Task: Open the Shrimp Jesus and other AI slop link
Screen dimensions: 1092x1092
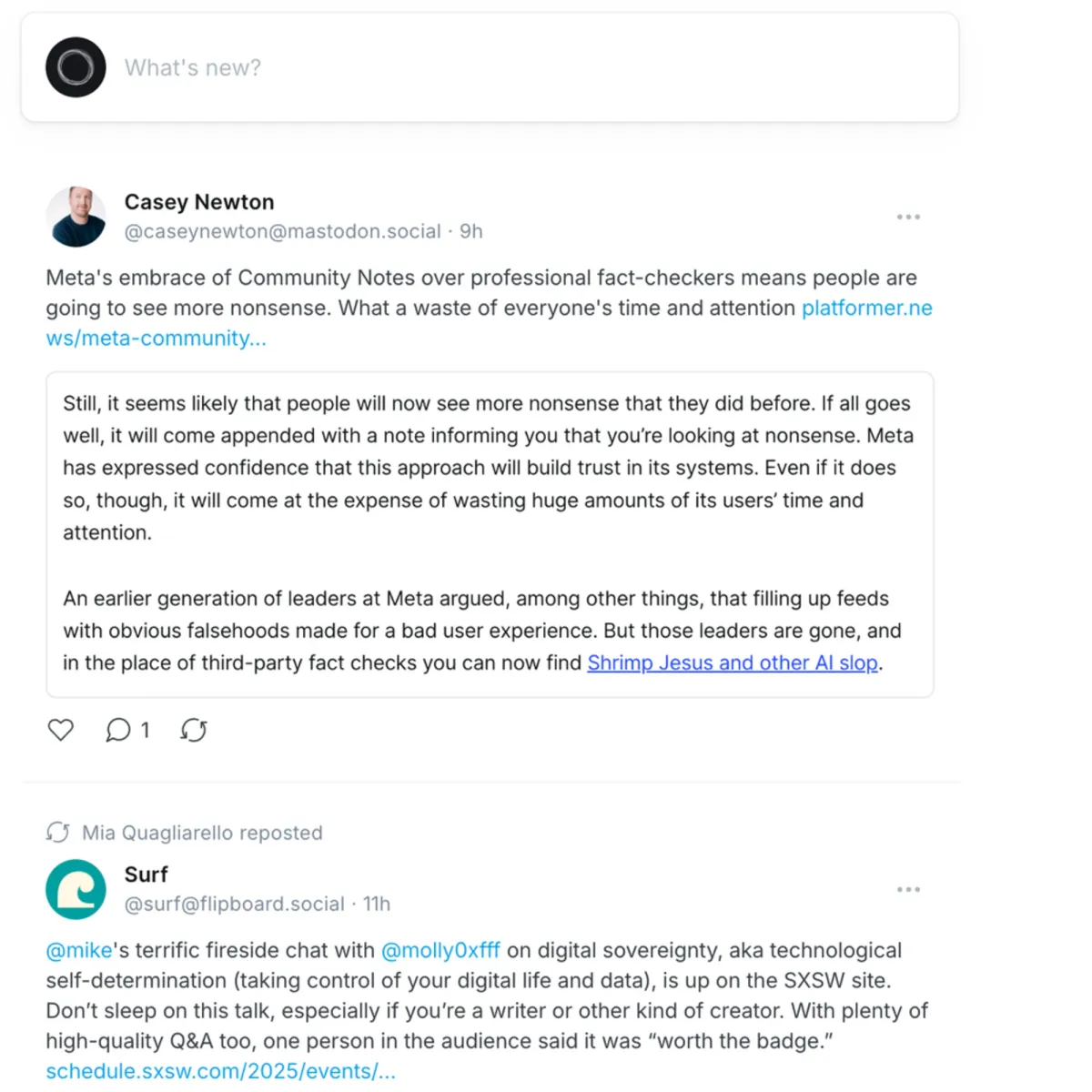Action: [732, 662]
